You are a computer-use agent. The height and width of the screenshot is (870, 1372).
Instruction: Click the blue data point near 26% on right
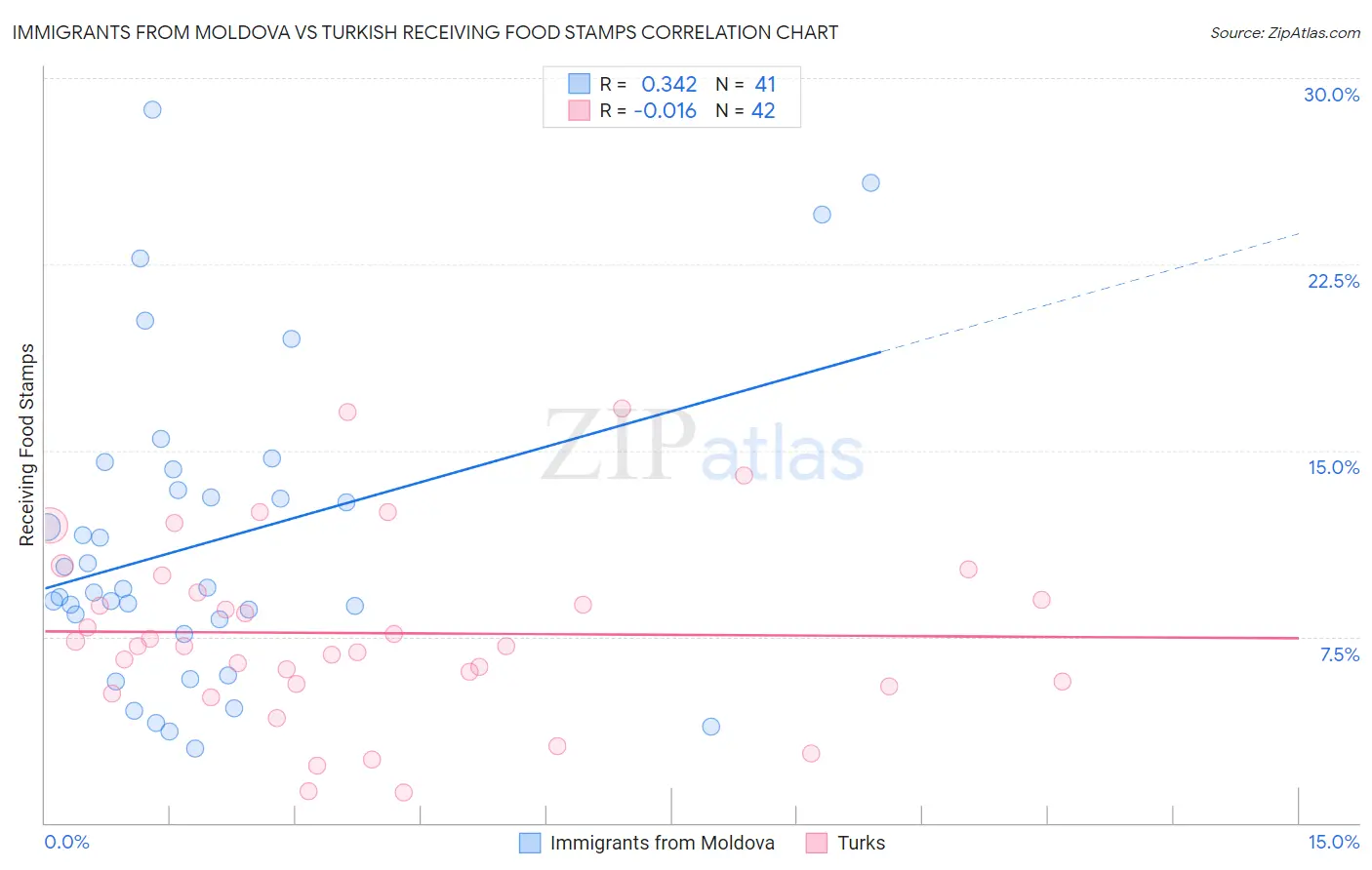click(x=871, y=182)
